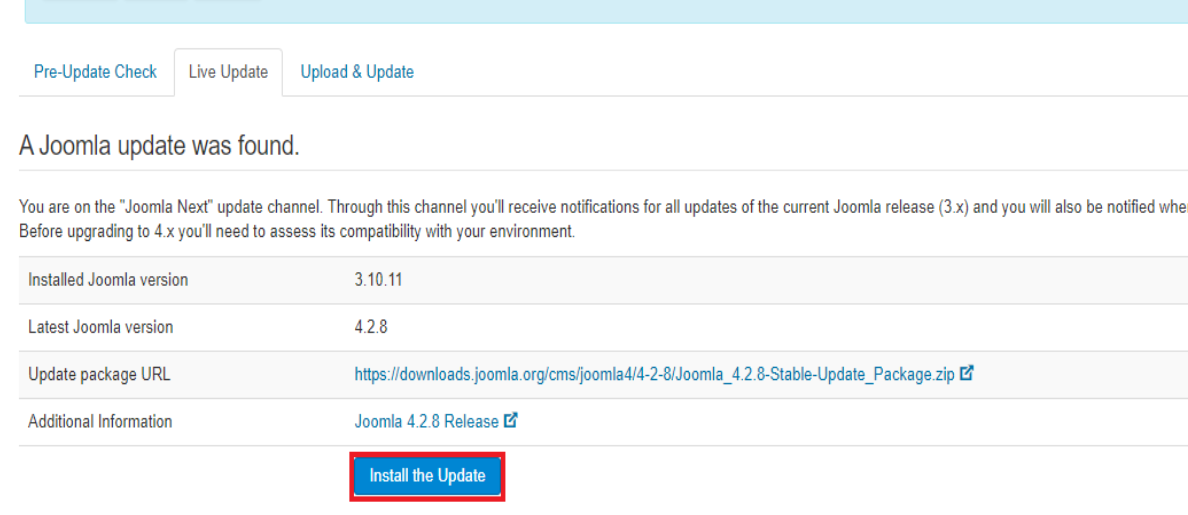
Task: Select the latest version value 4.2.8
Action: 371,327
